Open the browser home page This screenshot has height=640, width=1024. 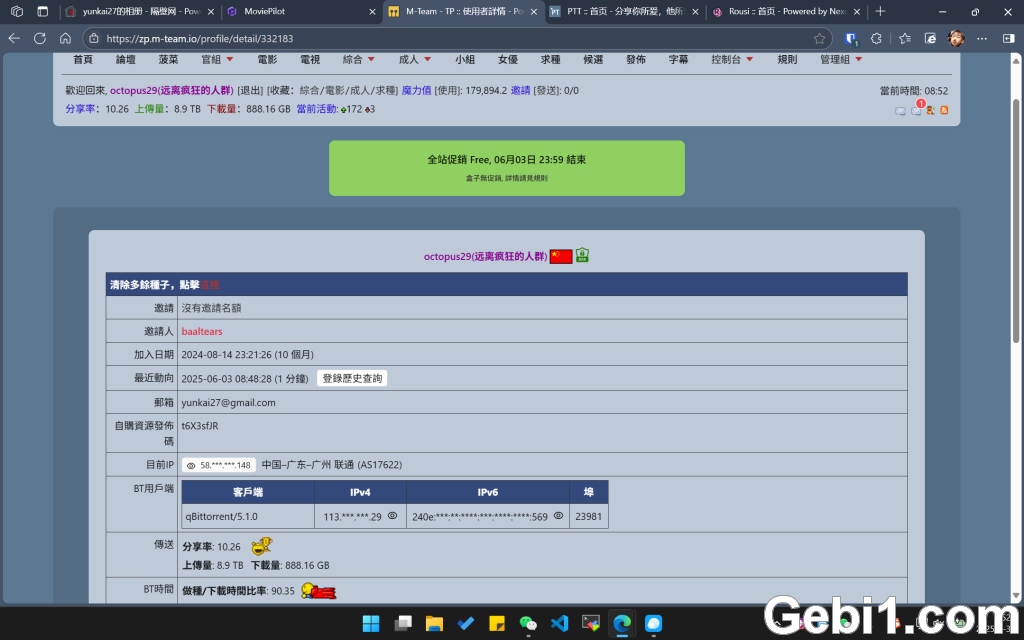[x=65, y=39]
